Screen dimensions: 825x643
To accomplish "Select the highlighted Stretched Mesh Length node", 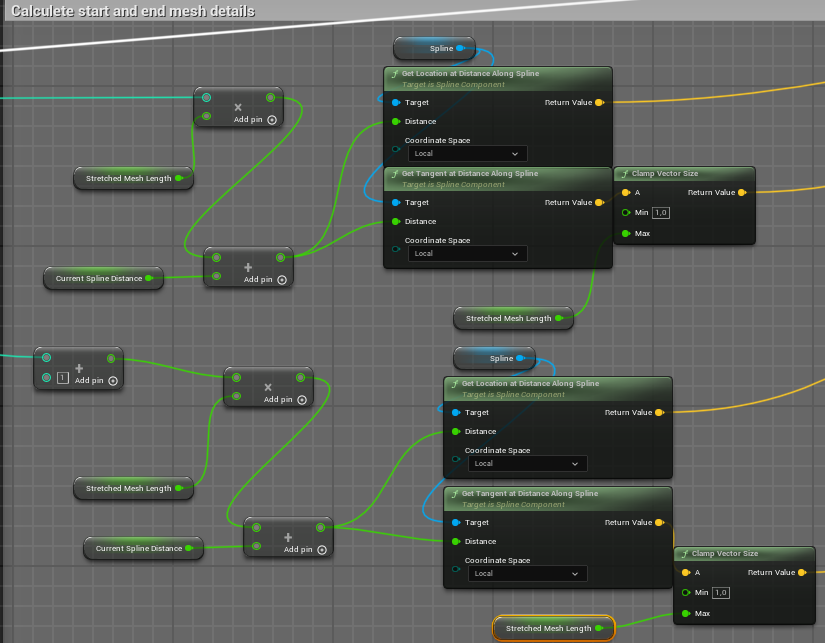I will tap(554, 628).
